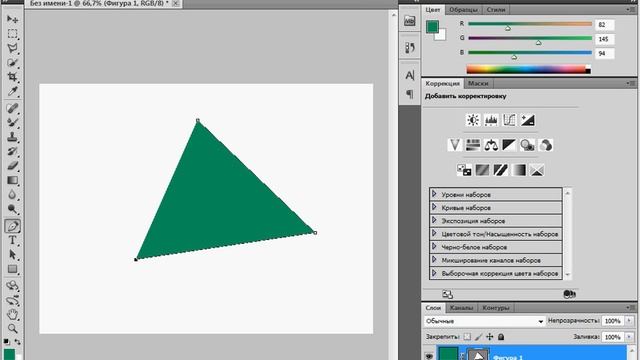640x360 pixels.
Task: Select the Move tool
Action: point(12,19)
